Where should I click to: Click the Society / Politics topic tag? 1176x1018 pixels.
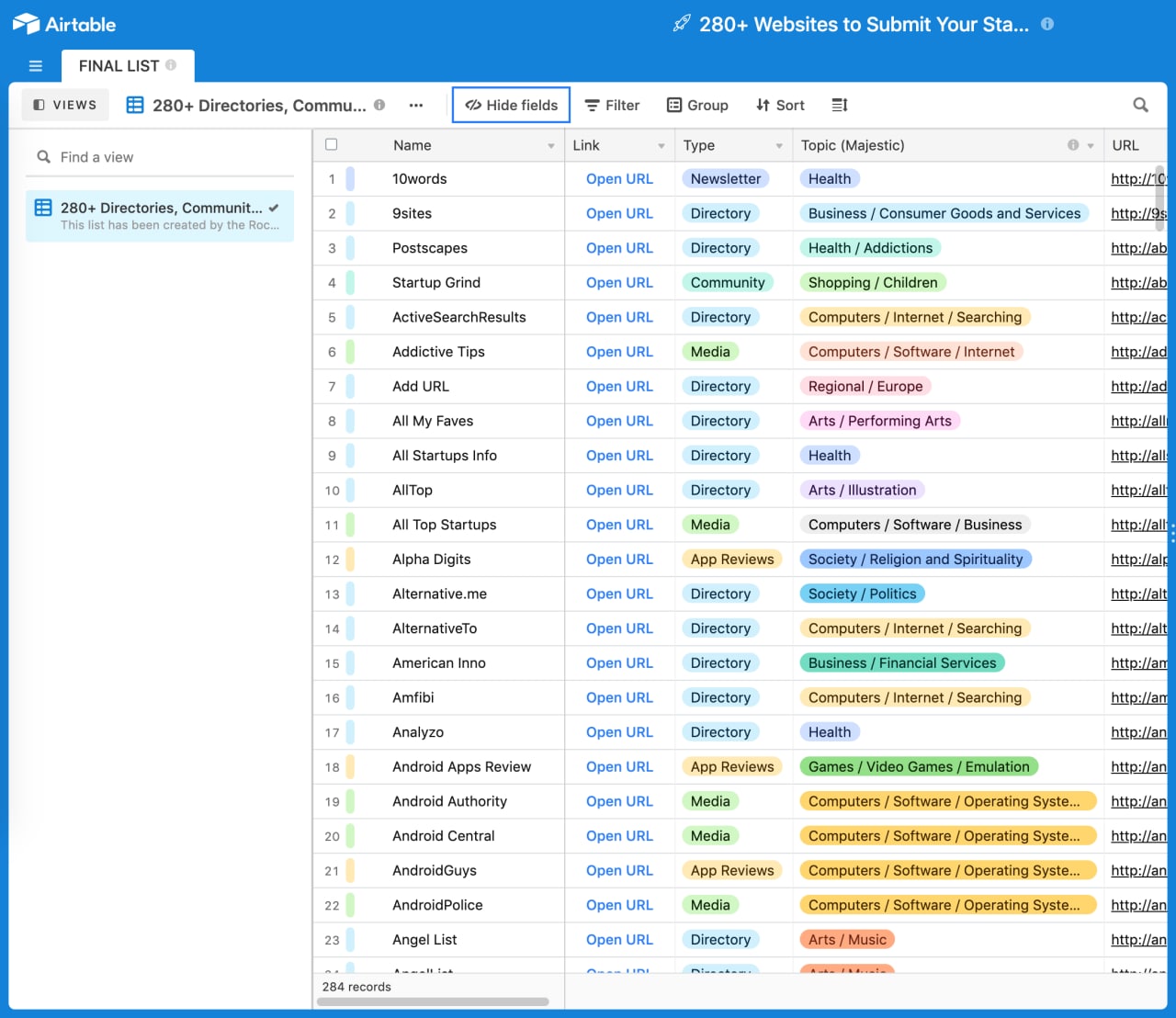(x=862, y=594)
